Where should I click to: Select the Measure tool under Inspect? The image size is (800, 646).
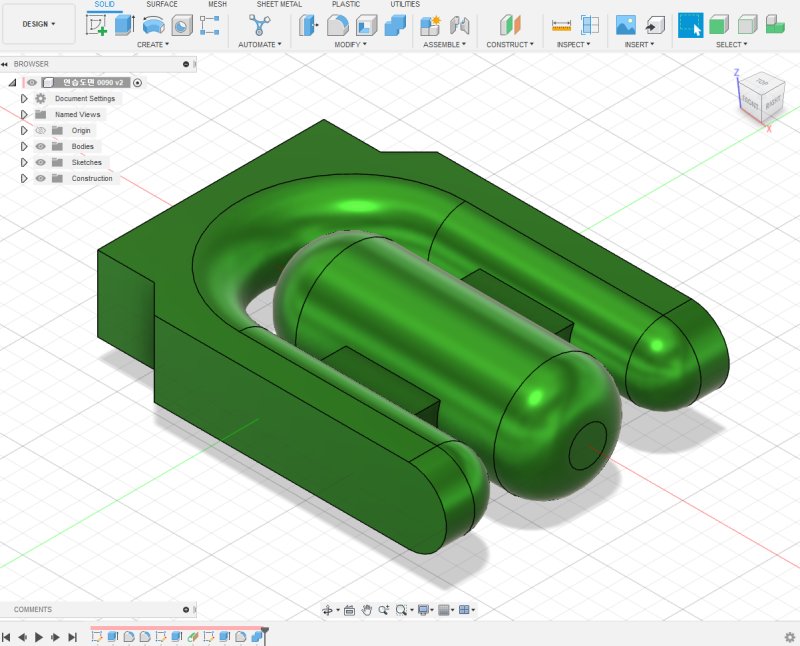563,24
